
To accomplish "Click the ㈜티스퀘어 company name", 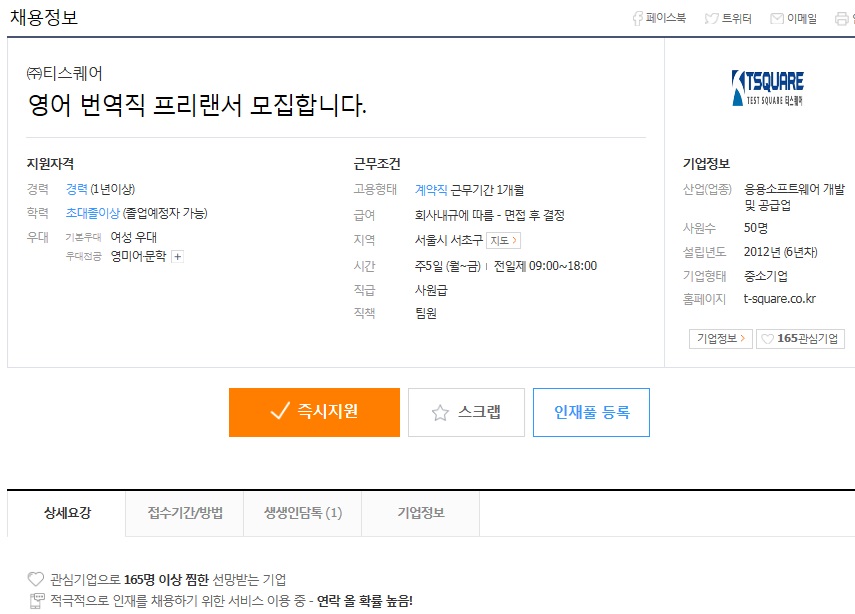I will [x=64, y=73].
